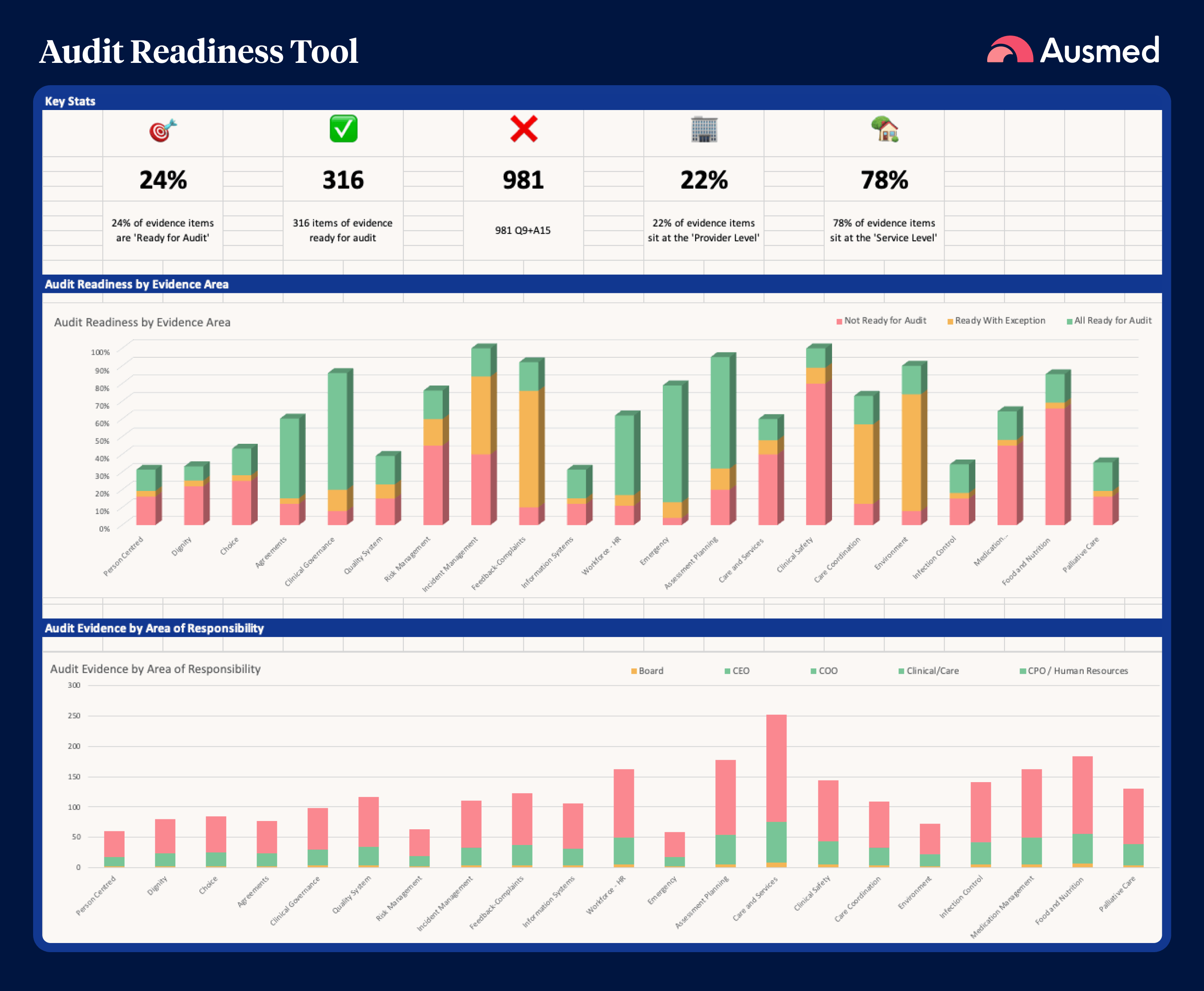Click the office building icon above 22%

point(704,129)
